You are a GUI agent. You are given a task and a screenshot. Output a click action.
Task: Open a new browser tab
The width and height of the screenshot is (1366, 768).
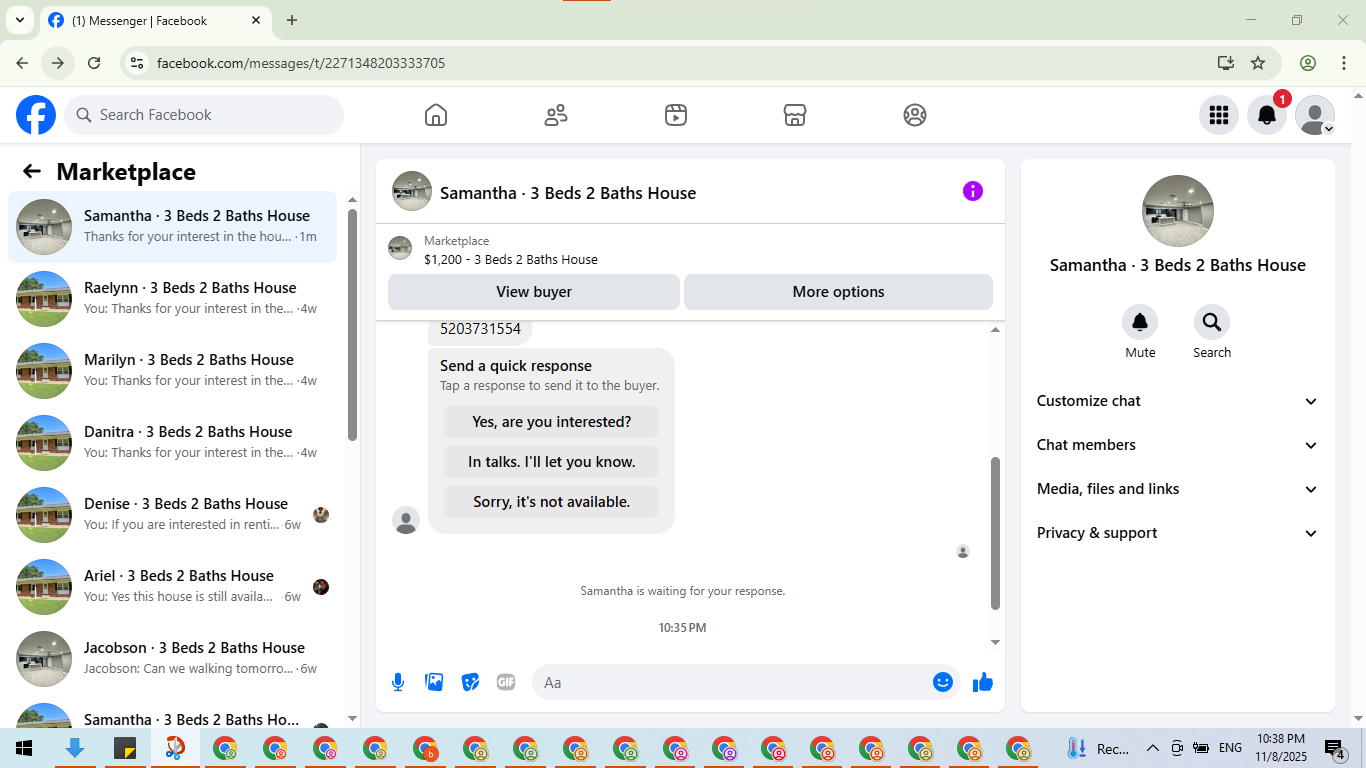292,20
